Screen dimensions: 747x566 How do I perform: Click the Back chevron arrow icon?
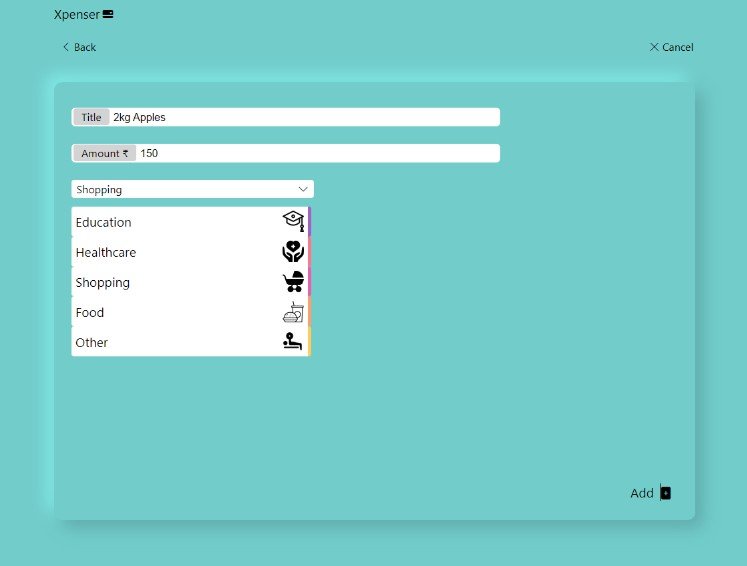coord(66,47)
